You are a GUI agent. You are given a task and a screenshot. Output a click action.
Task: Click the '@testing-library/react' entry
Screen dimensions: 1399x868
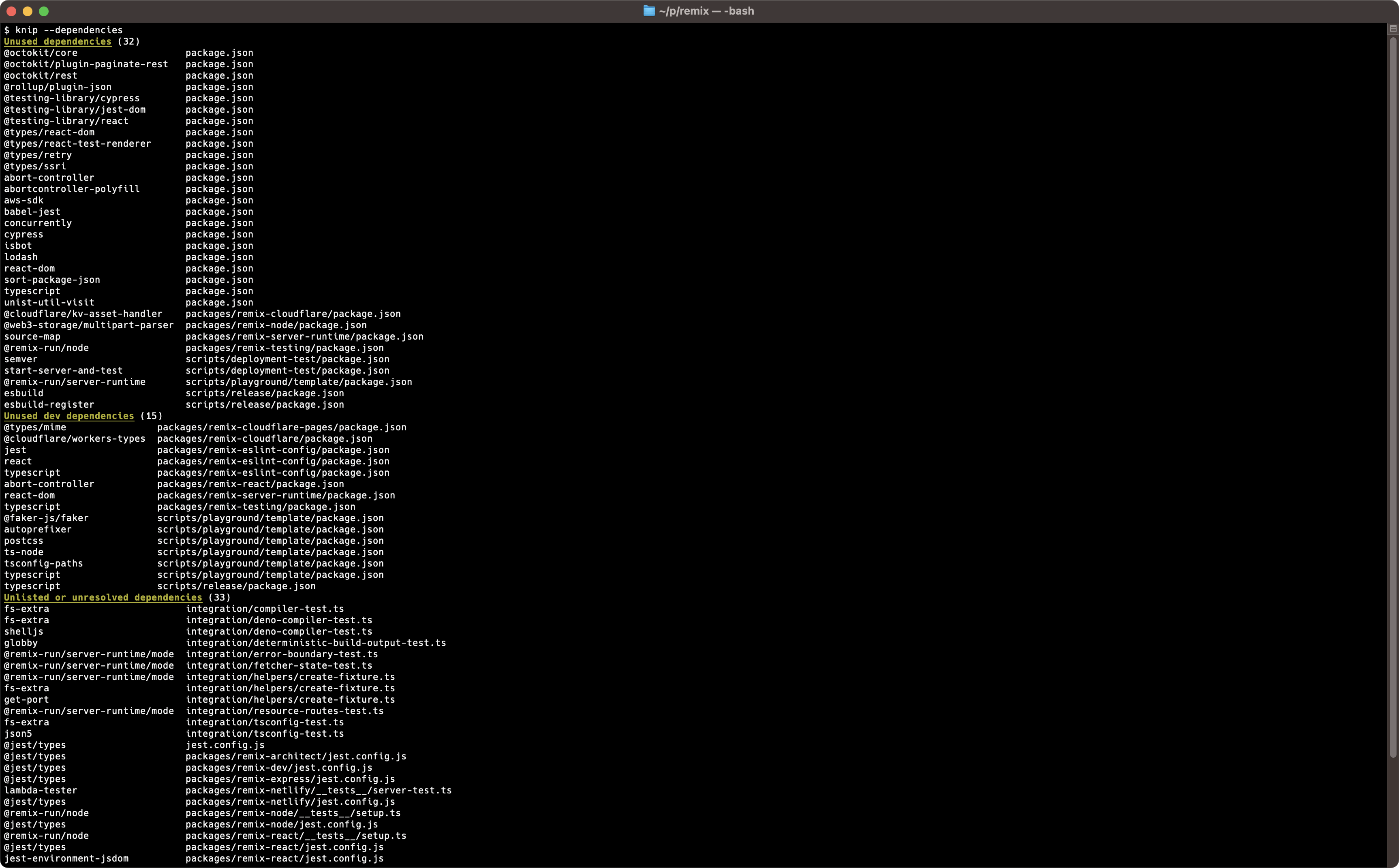pyautogui.click(x=66, y=121)
